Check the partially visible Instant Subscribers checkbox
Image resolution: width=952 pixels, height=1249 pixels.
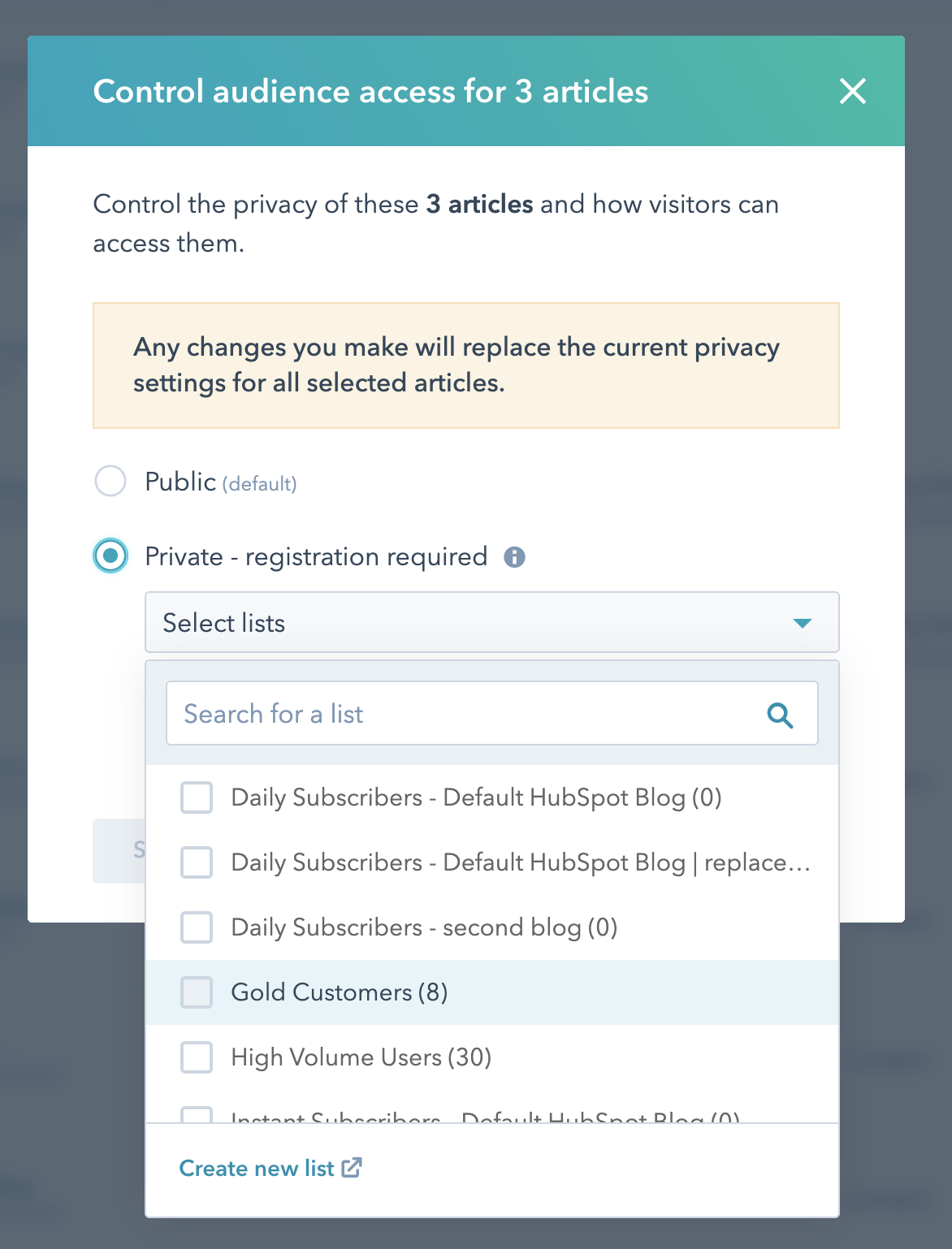tap(197, 1115)
